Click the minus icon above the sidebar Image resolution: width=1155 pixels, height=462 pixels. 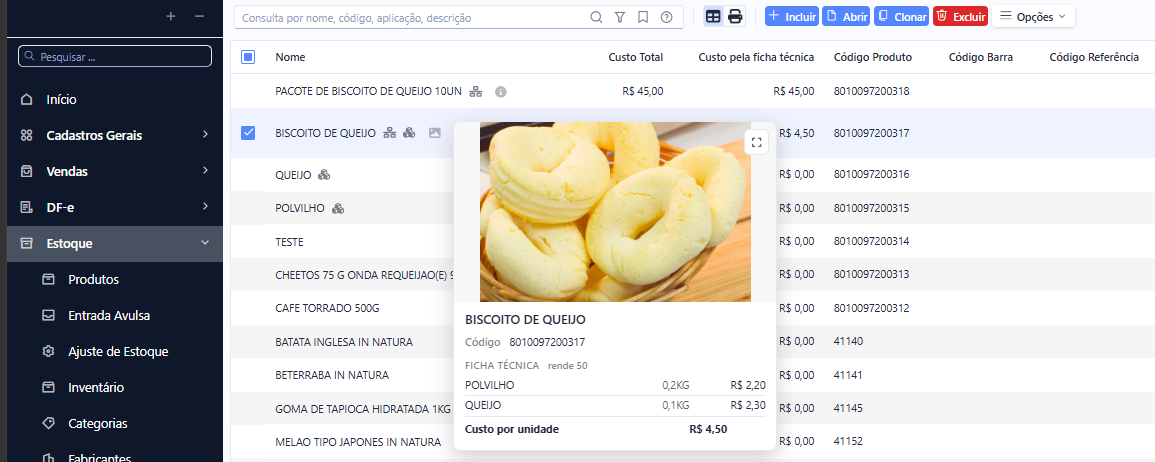pos(199,15)
